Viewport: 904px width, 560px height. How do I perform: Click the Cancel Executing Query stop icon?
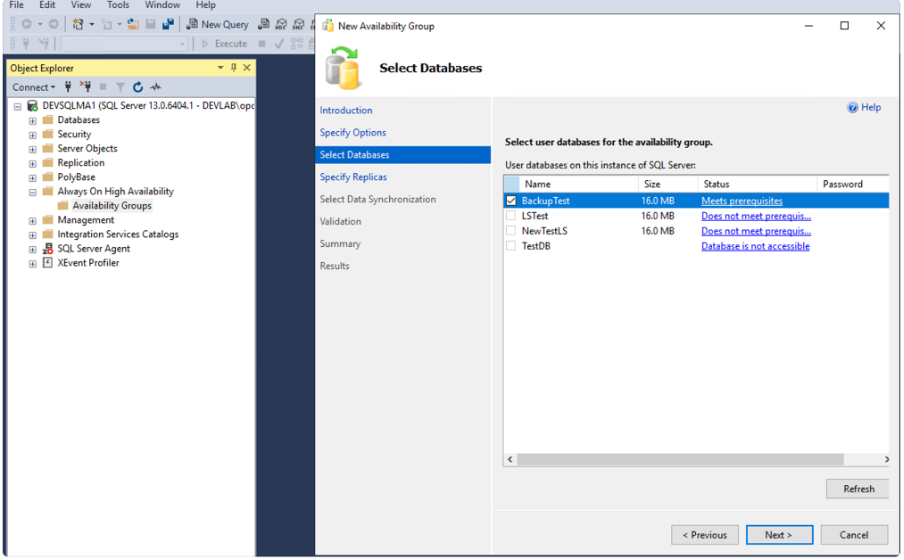coord(262,44)
